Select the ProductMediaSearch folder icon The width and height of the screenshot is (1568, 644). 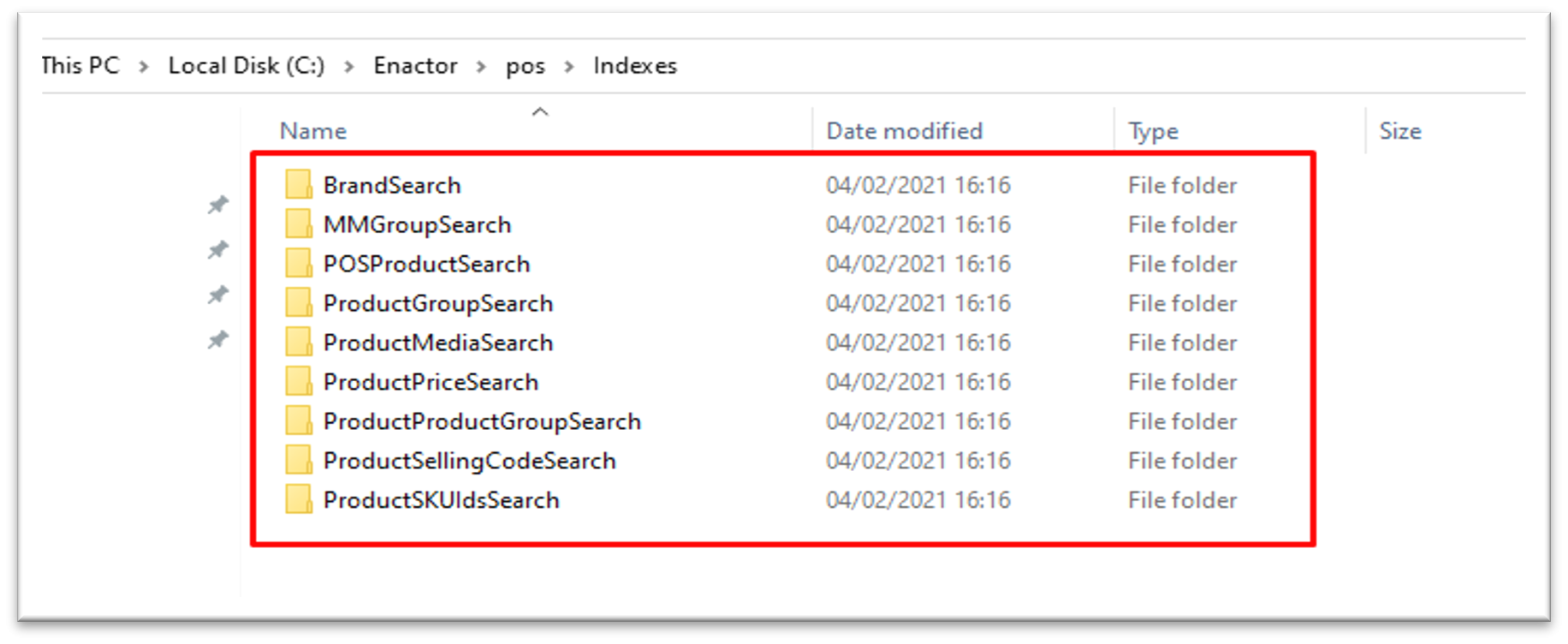(x=299, y=343)
